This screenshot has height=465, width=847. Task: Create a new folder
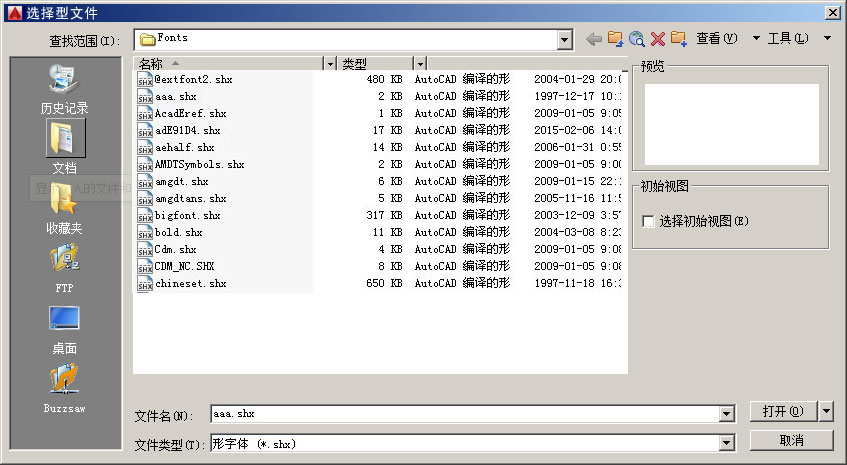(x=679, y=39)
